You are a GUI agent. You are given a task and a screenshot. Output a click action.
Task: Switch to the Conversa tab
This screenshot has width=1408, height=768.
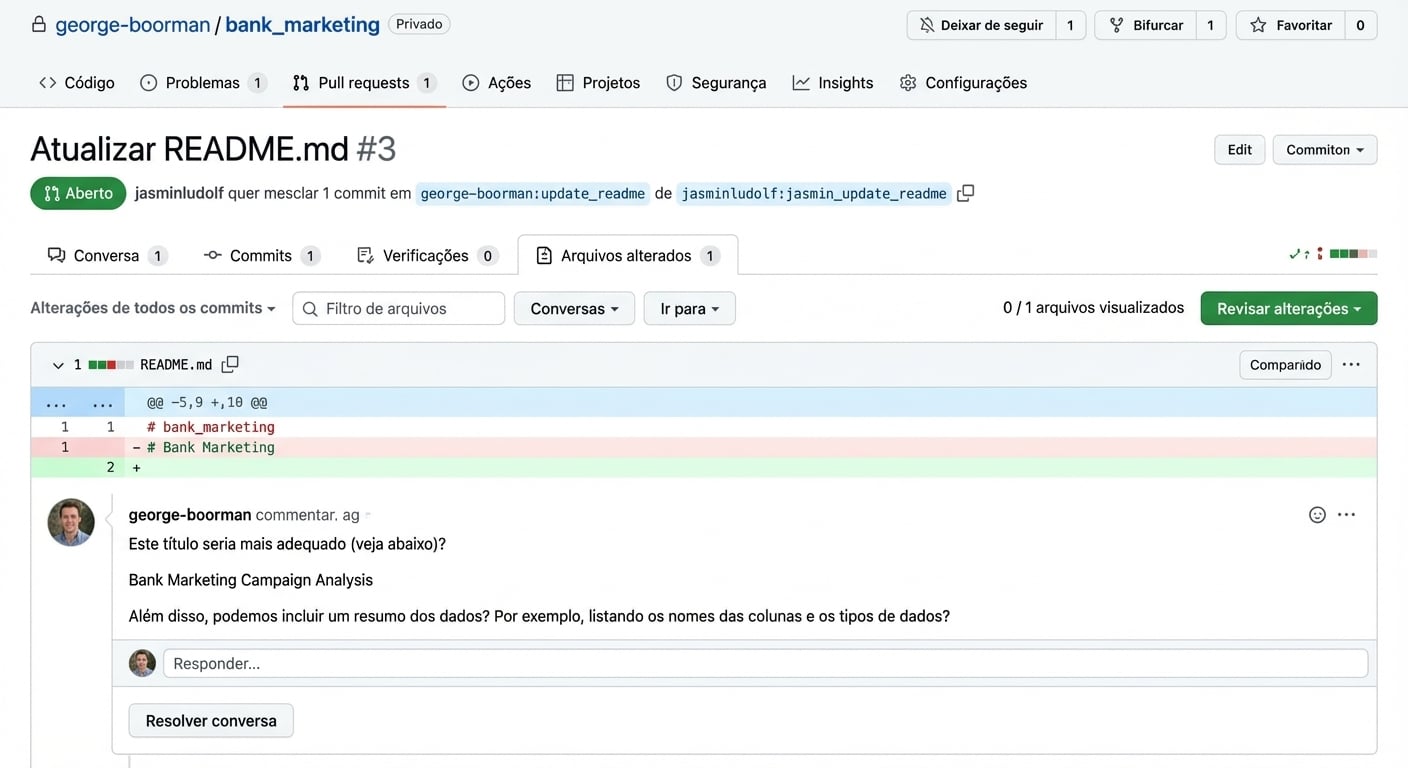(107, 255)
